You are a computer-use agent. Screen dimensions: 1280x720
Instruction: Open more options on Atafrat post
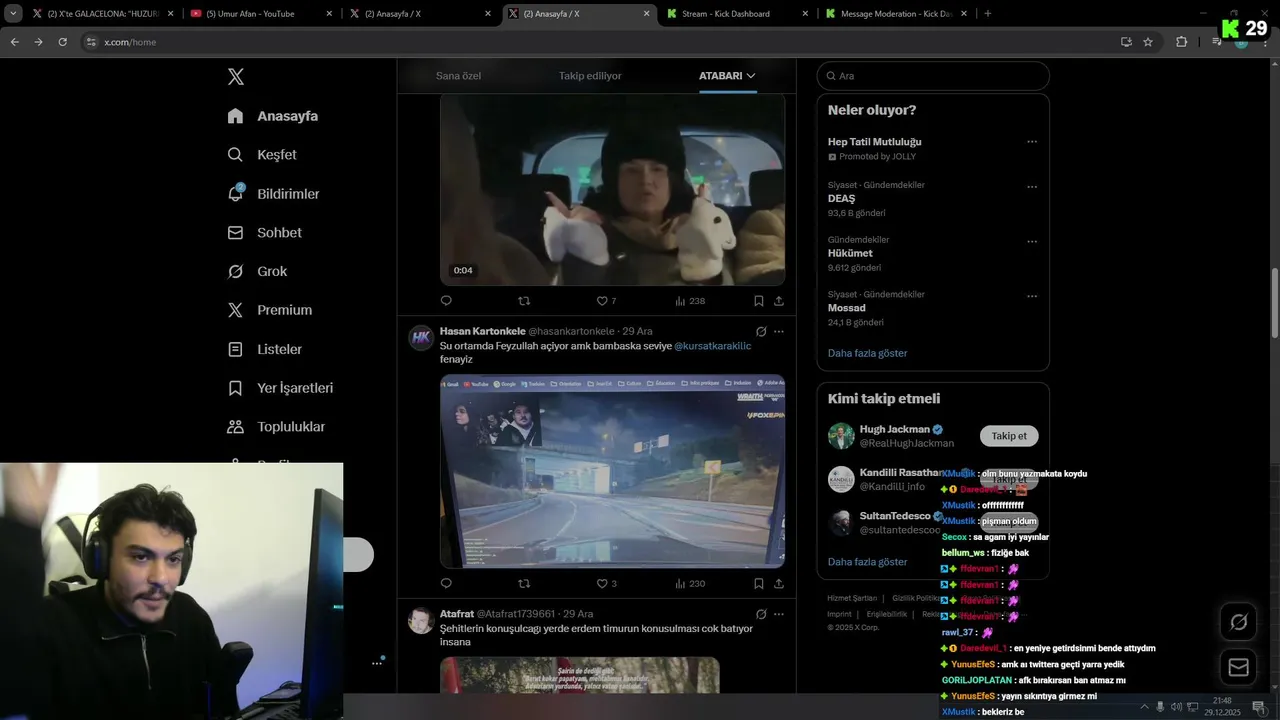(779, 614)
